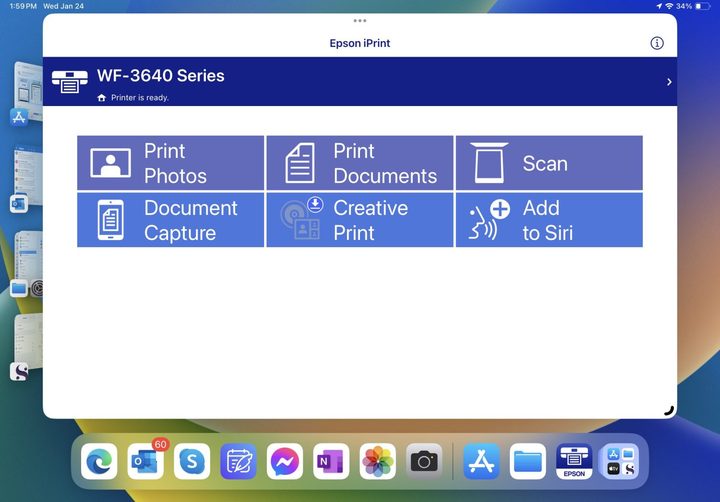Expand printer details chevron on WF-3640 bar
This screenshot has height=502, width=720.
point(669,82)
